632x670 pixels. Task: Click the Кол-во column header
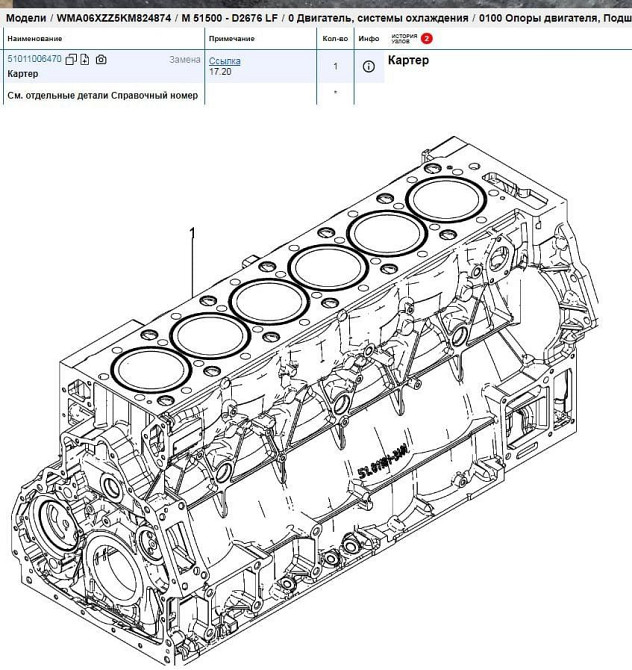pos(335,38)
